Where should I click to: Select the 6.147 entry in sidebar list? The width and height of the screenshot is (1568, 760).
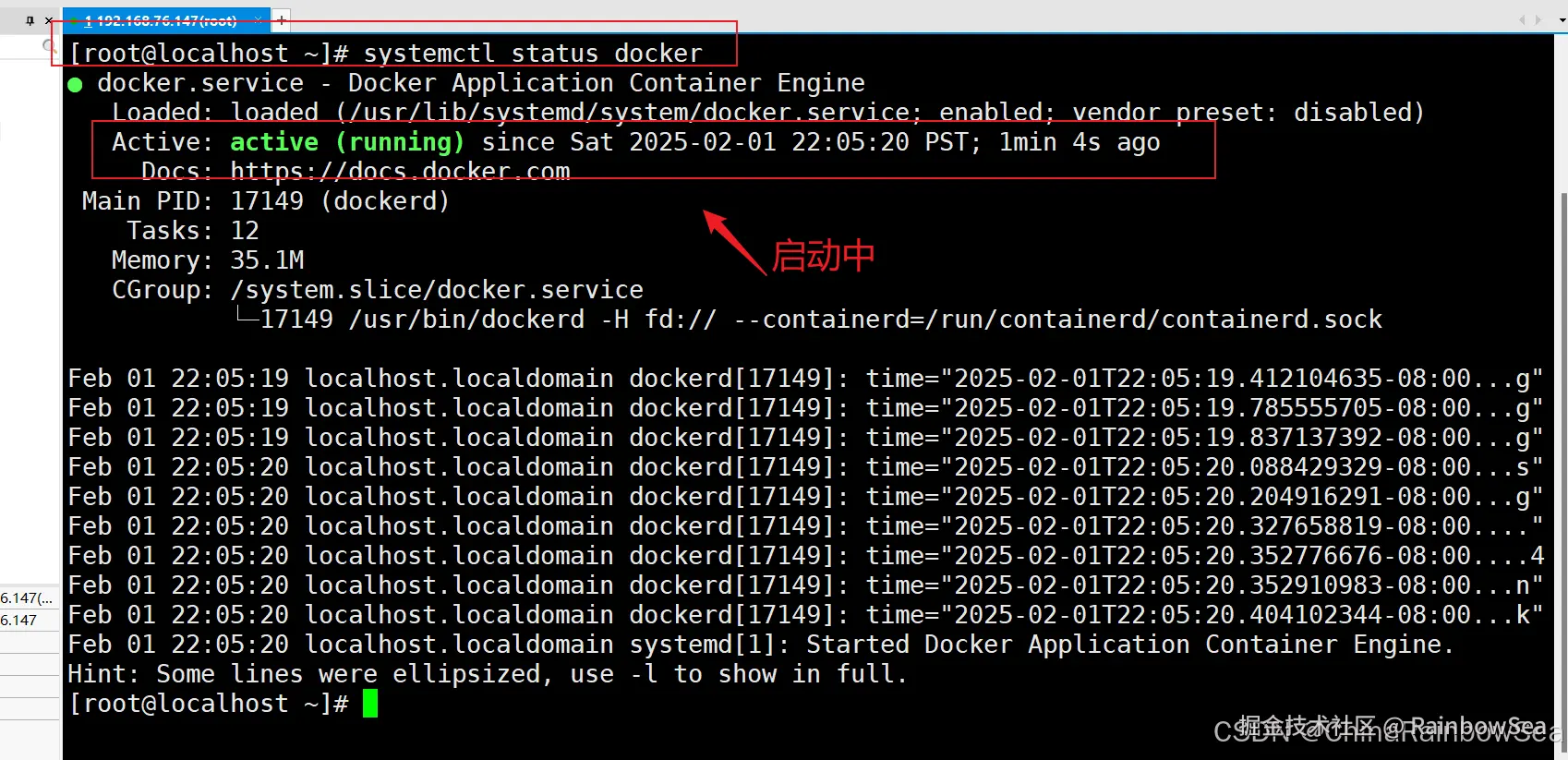click(20, 620)
